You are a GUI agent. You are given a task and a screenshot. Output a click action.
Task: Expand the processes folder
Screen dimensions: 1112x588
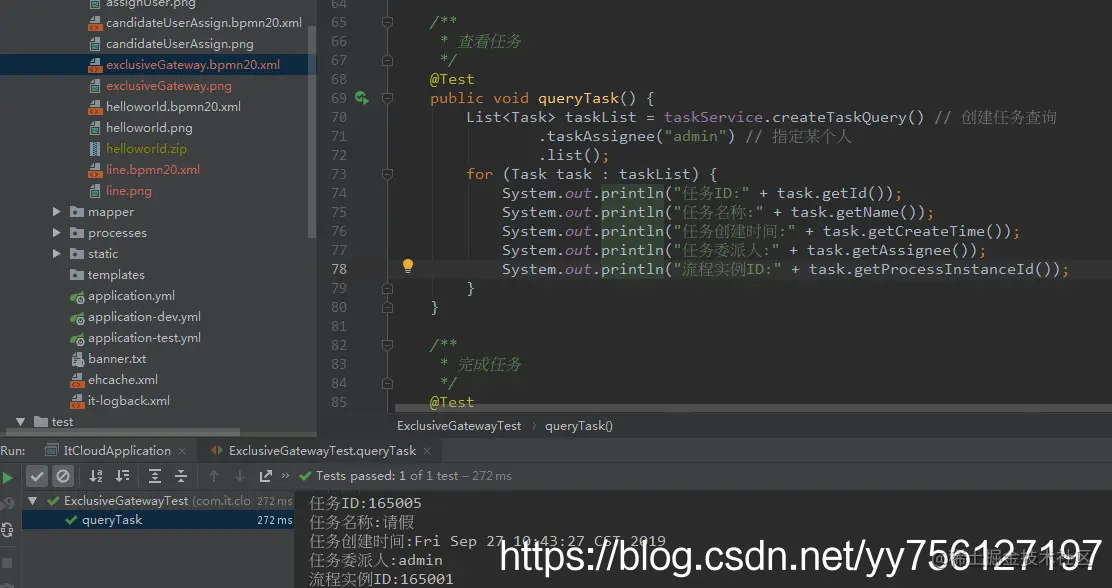57,233
